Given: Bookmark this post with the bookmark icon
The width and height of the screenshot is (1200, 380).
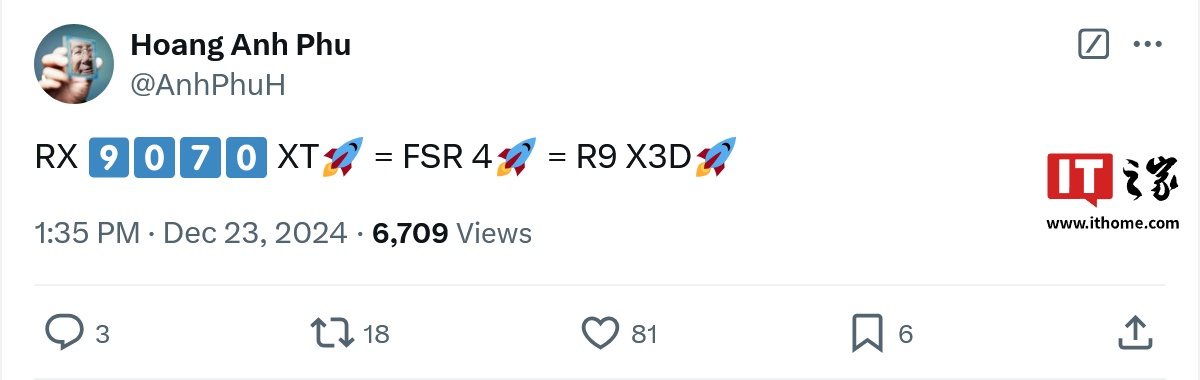Looking at the screenshot, I should [x=867, y=332].
